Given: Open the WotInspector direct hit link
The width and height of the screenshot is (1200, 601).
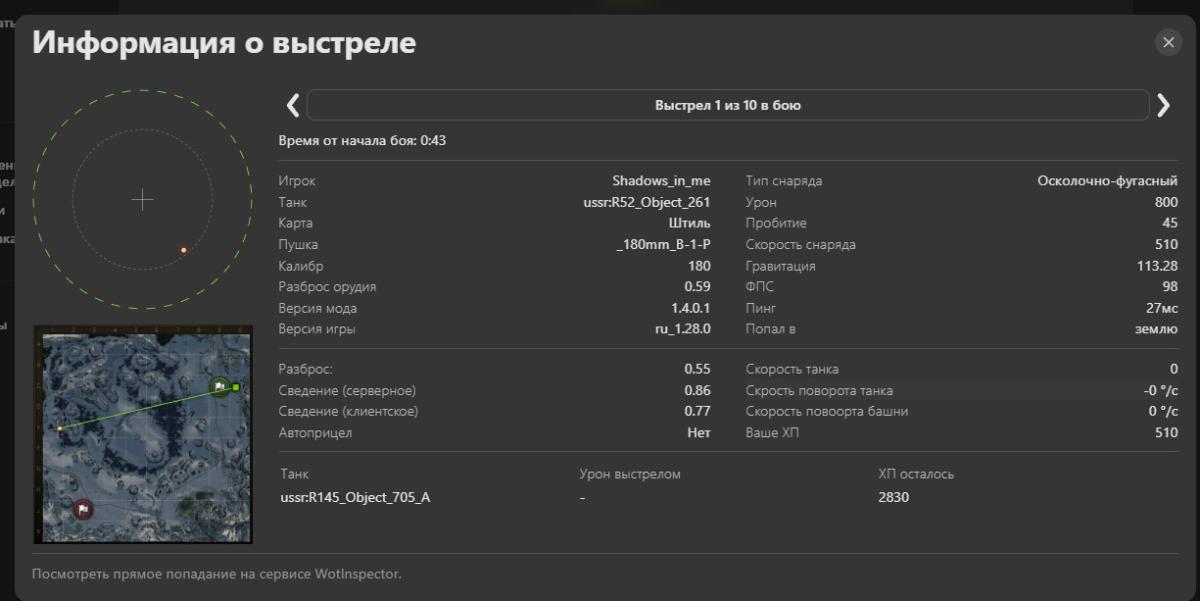Looking at the screenshot, I should [x=216, y=575].
